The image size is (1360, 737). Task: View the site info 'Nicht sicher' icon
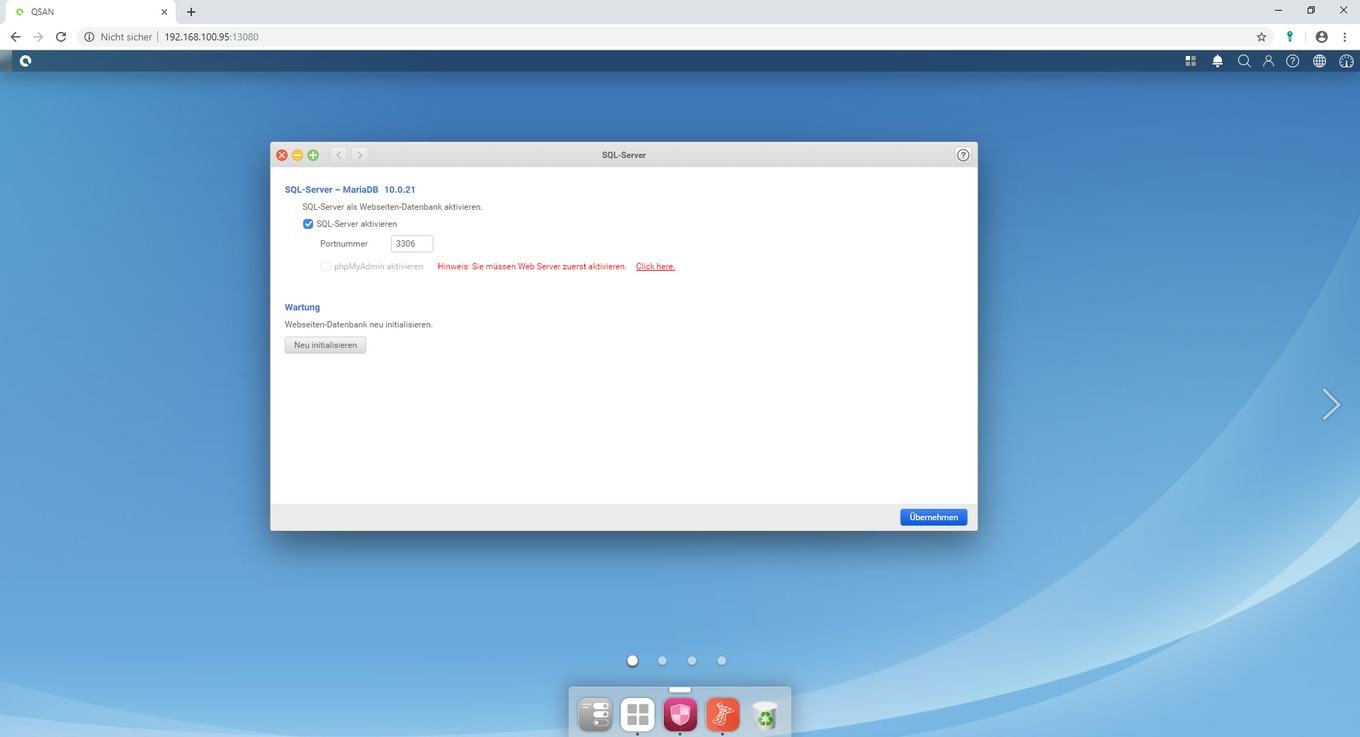pyautogui.click(x=89, y=37)
